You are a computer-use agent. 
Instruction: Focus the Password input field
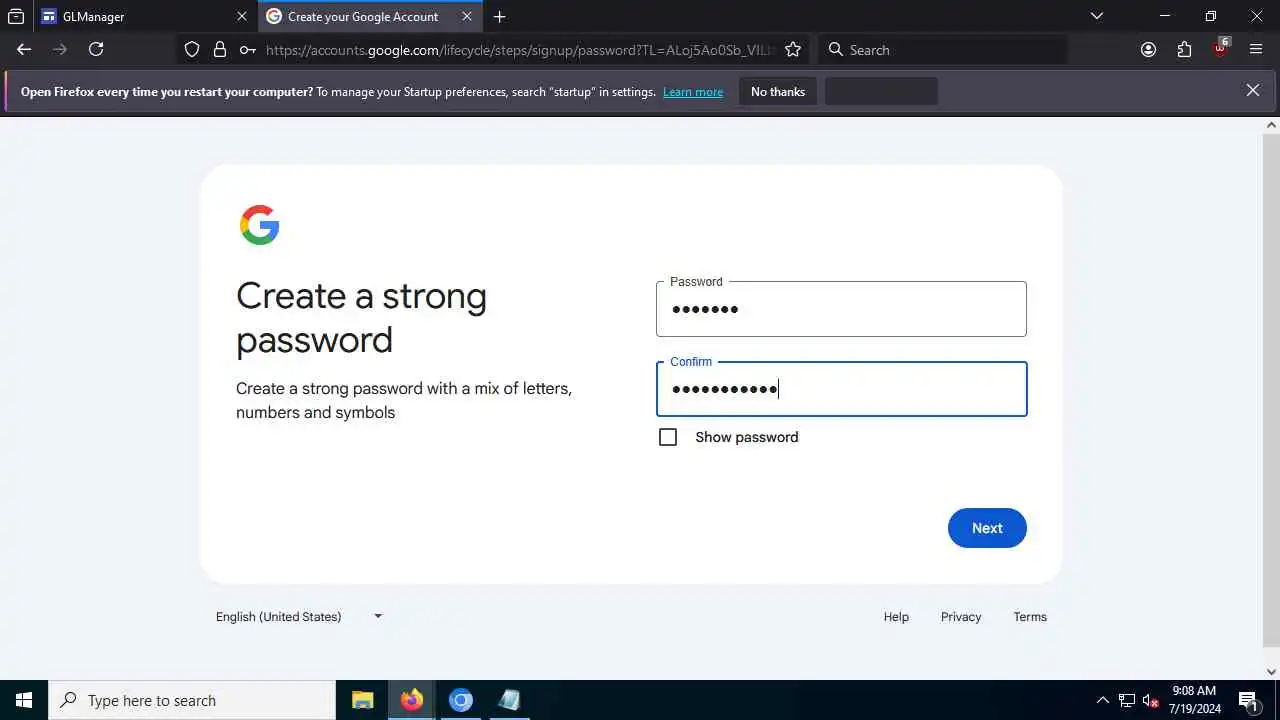pyautogui.click(x=841, y=309)
